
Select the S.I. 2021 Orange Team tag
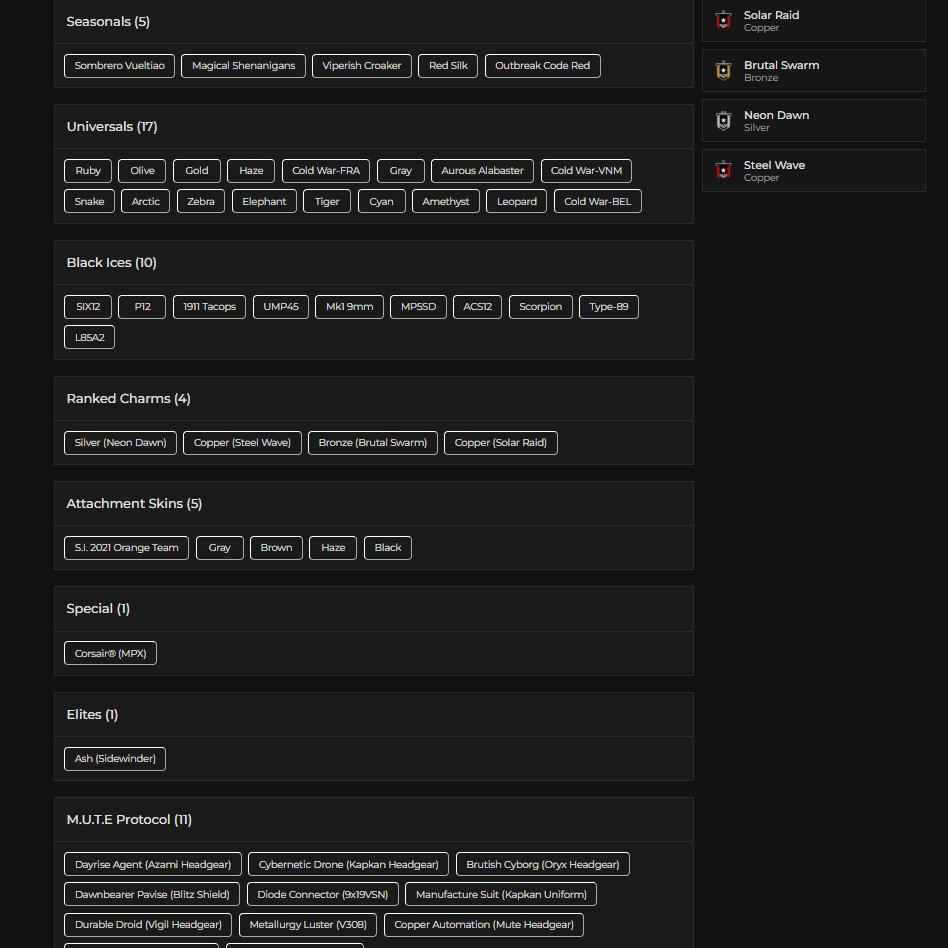[x=126, y=548]
